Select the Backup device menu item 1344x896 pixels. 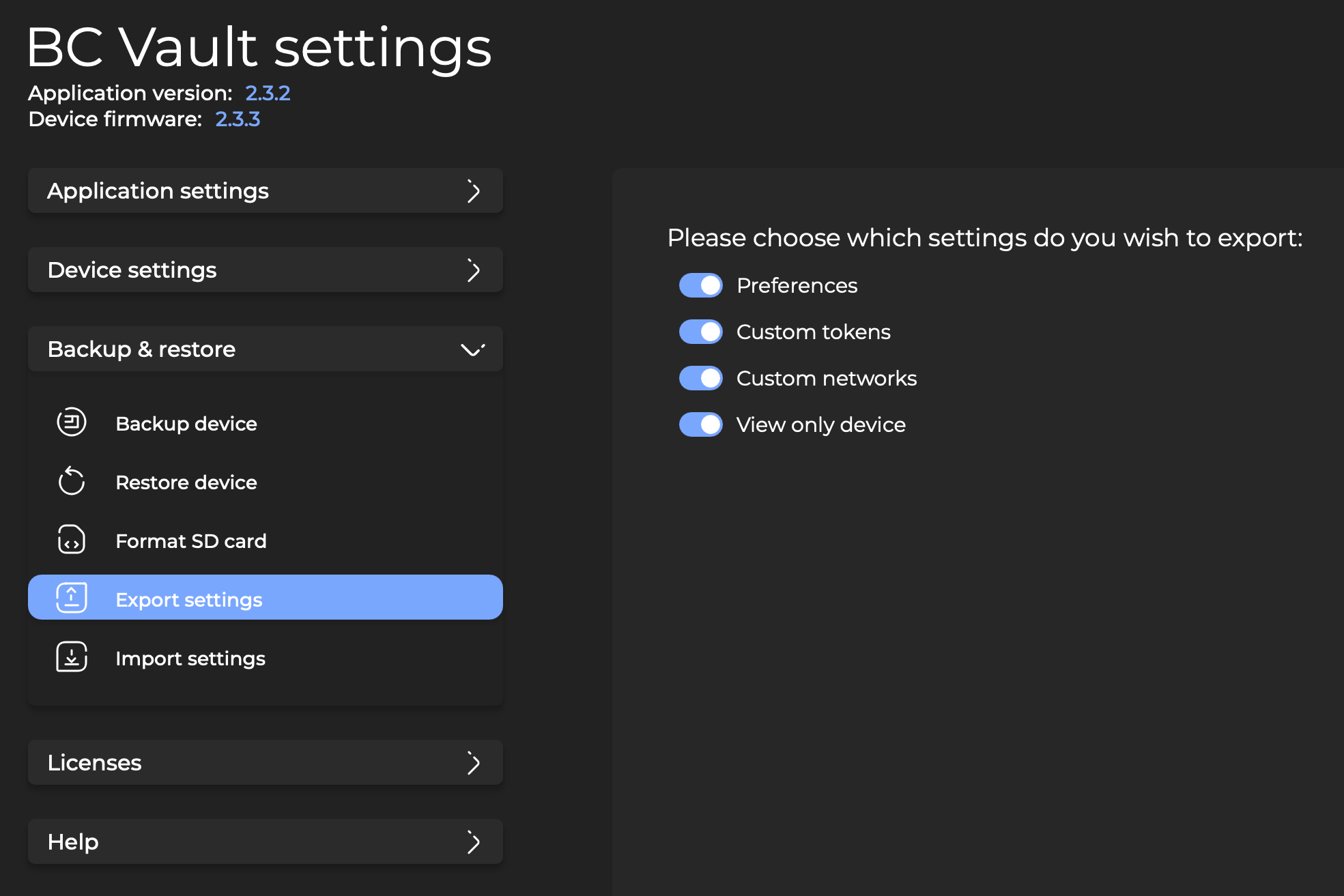click(x=186, y=424)
